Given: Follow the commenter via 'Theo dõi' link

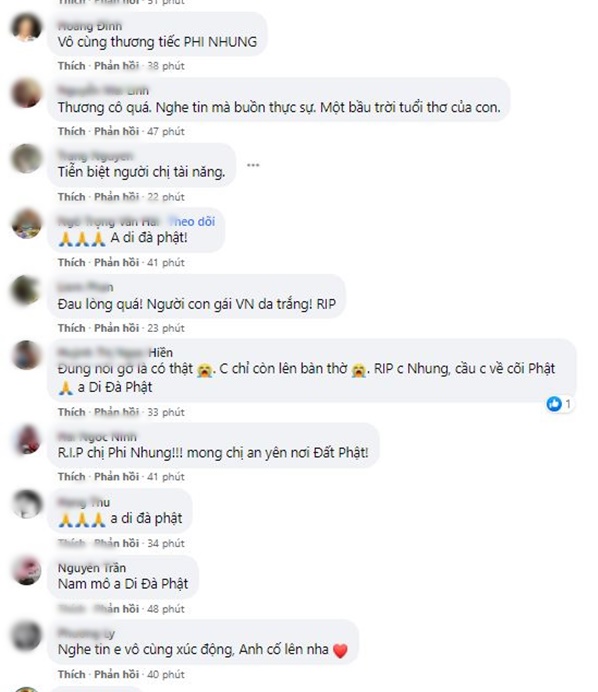Looking at the screenshot, I should 192,222.
